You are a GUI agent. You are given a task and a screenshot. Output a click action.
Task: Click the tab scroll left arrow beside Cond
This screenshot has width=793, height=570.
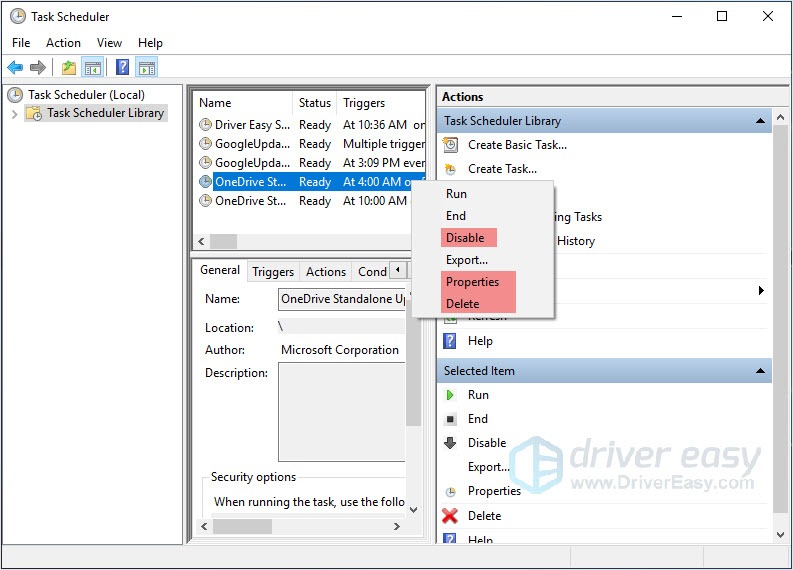(398, 270)
